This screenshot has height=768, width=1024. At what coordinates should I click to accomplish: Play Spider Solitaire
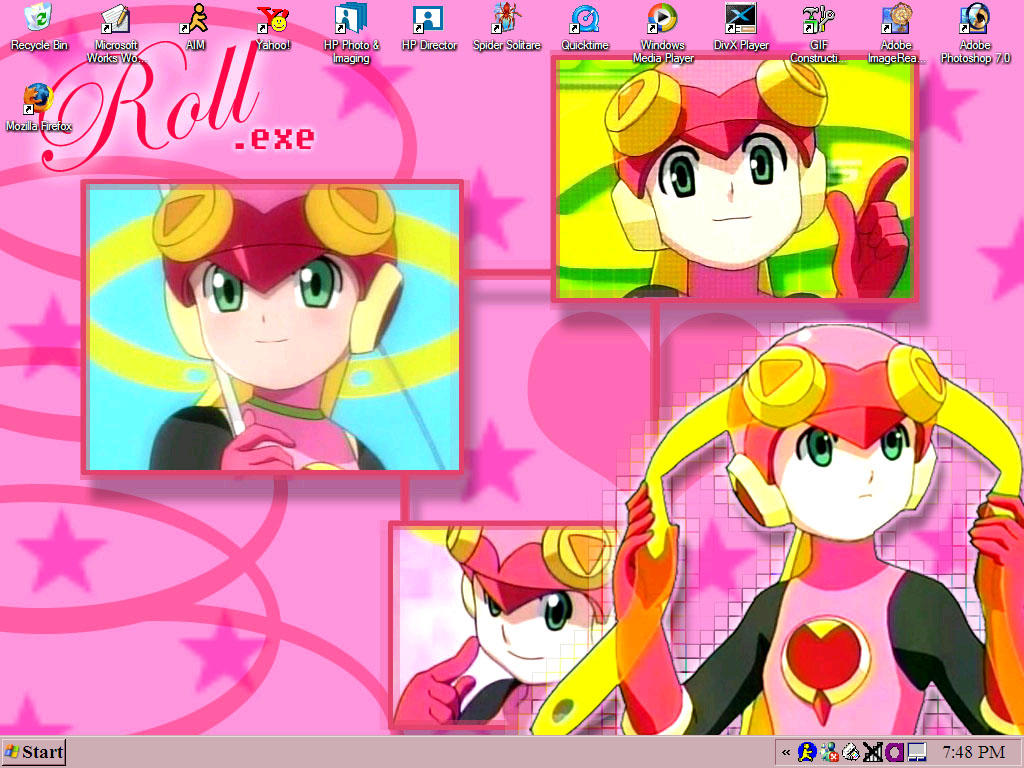[507, 18]
